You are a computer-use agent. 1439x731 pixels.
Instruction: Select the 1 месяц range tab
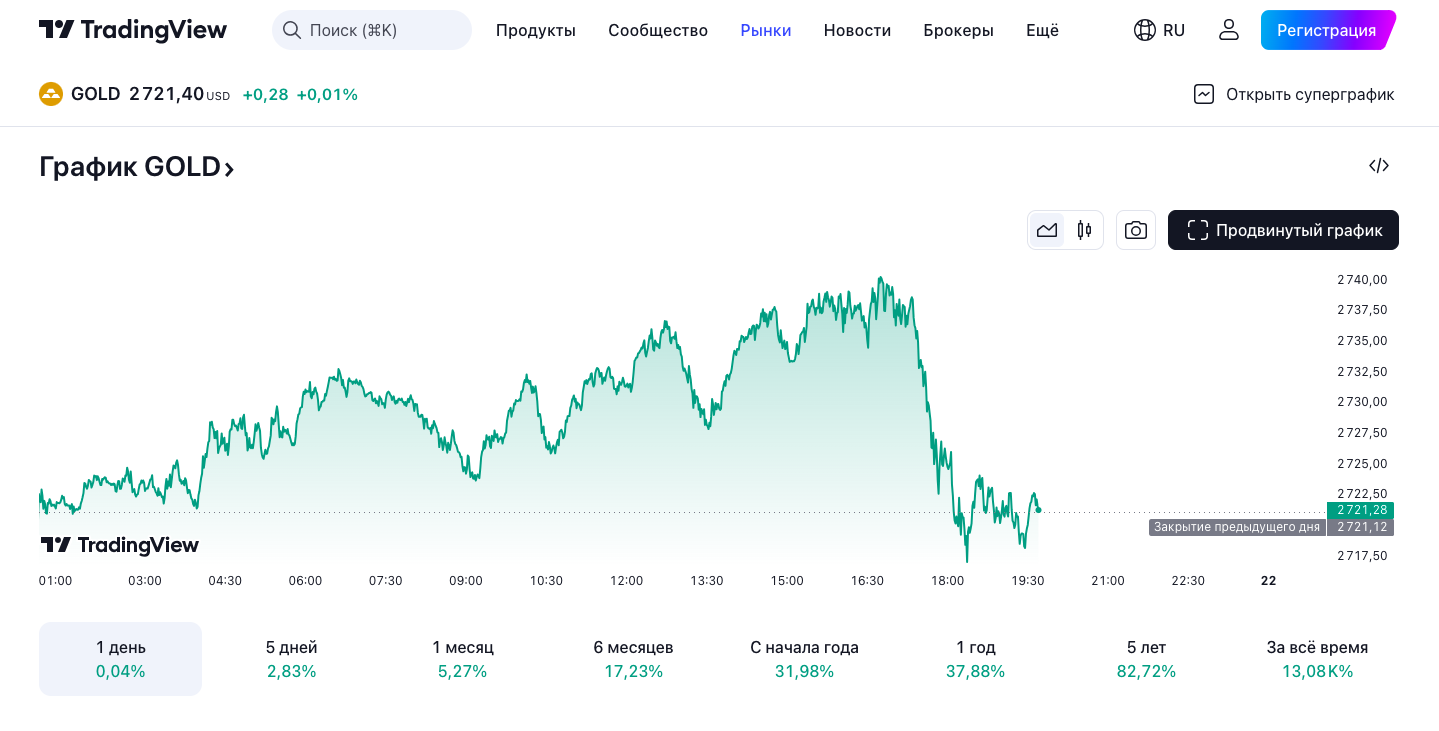(x=463, y=659)
